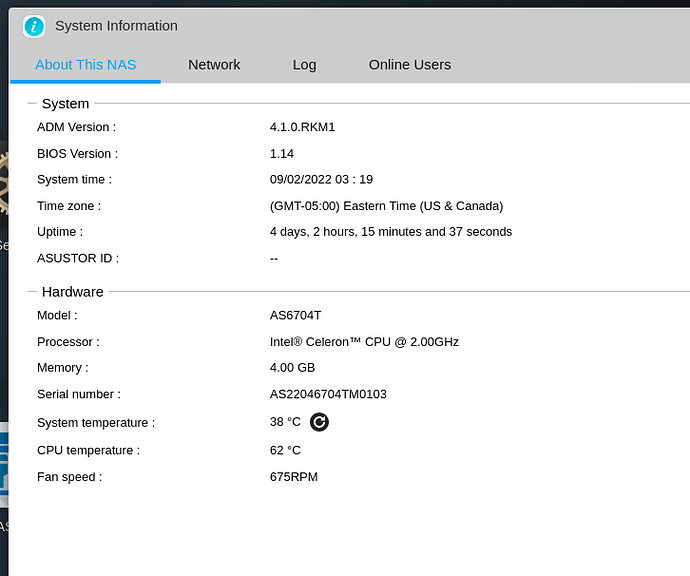This screenshot has width=690, height=576.
Task: Select memory value 4.00 GB
Action: 292,368
